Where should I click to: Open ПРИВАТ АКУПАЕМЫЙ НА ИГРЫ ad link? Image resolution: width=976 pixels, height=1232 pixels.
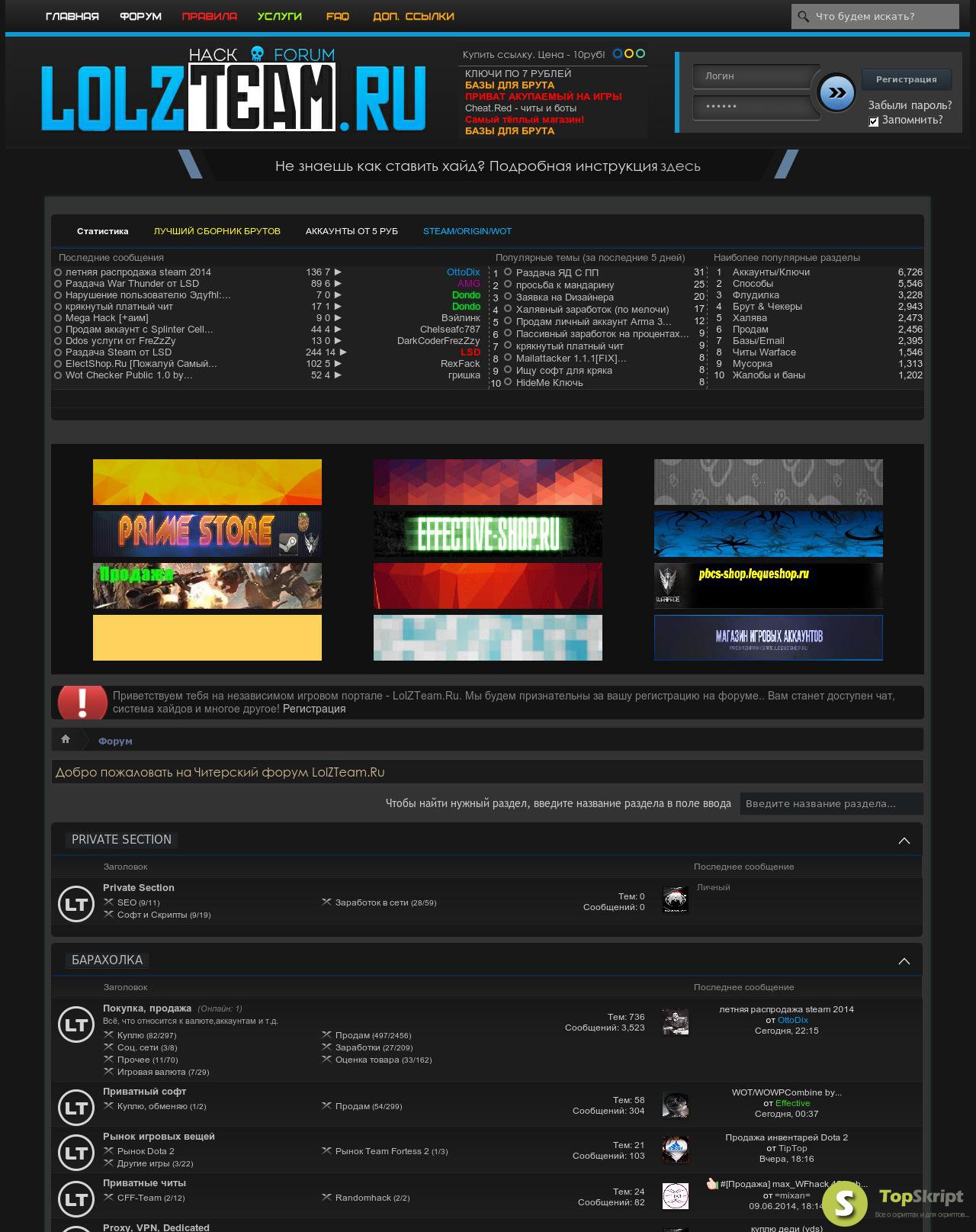(544, 96)
